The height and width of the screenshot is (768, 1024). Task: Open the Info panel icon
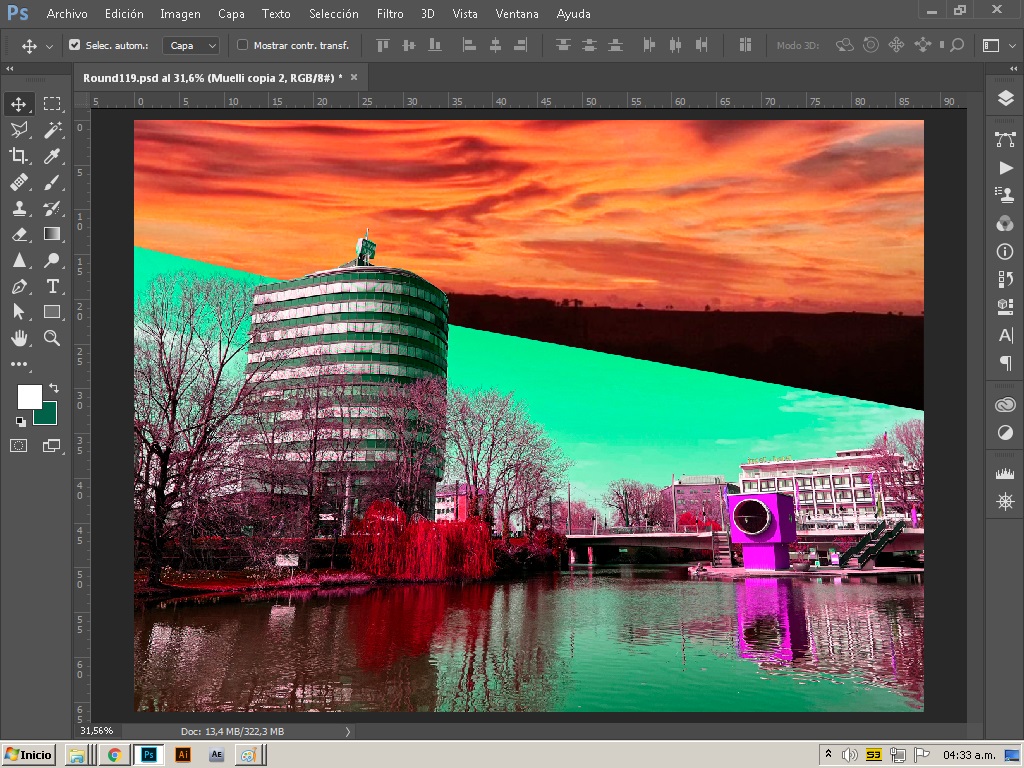pyautogui.click(x=1006, y=251)
